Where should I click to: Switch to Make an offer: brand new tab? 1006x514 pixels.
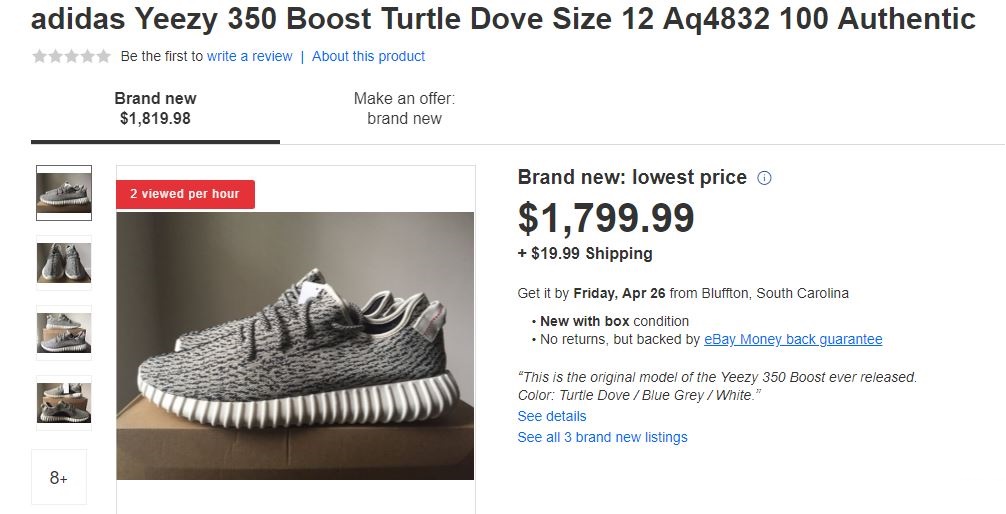(404, 108)
